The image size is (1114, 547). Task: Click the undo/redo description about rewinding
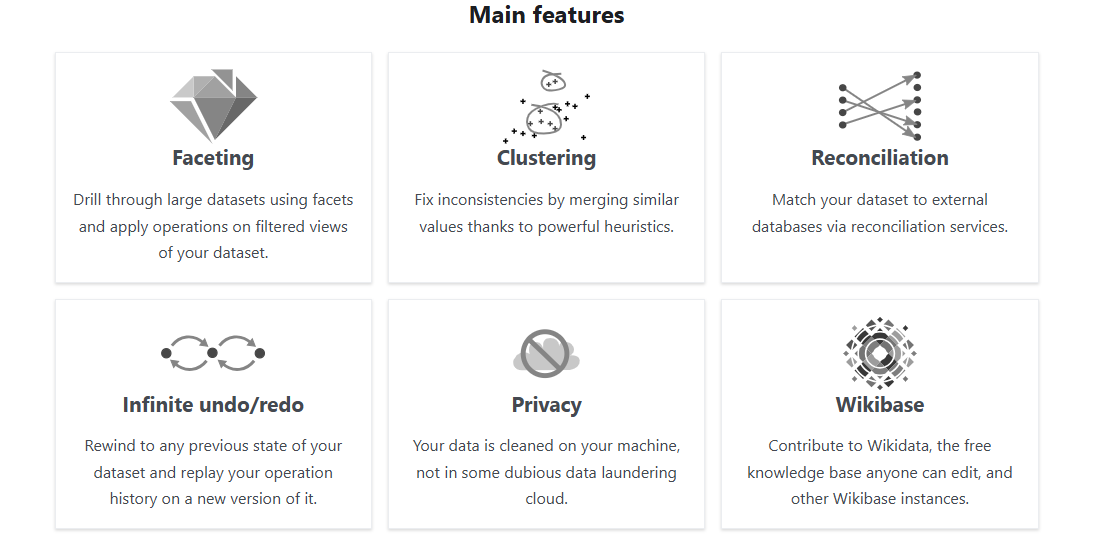[x=213, y=472]
